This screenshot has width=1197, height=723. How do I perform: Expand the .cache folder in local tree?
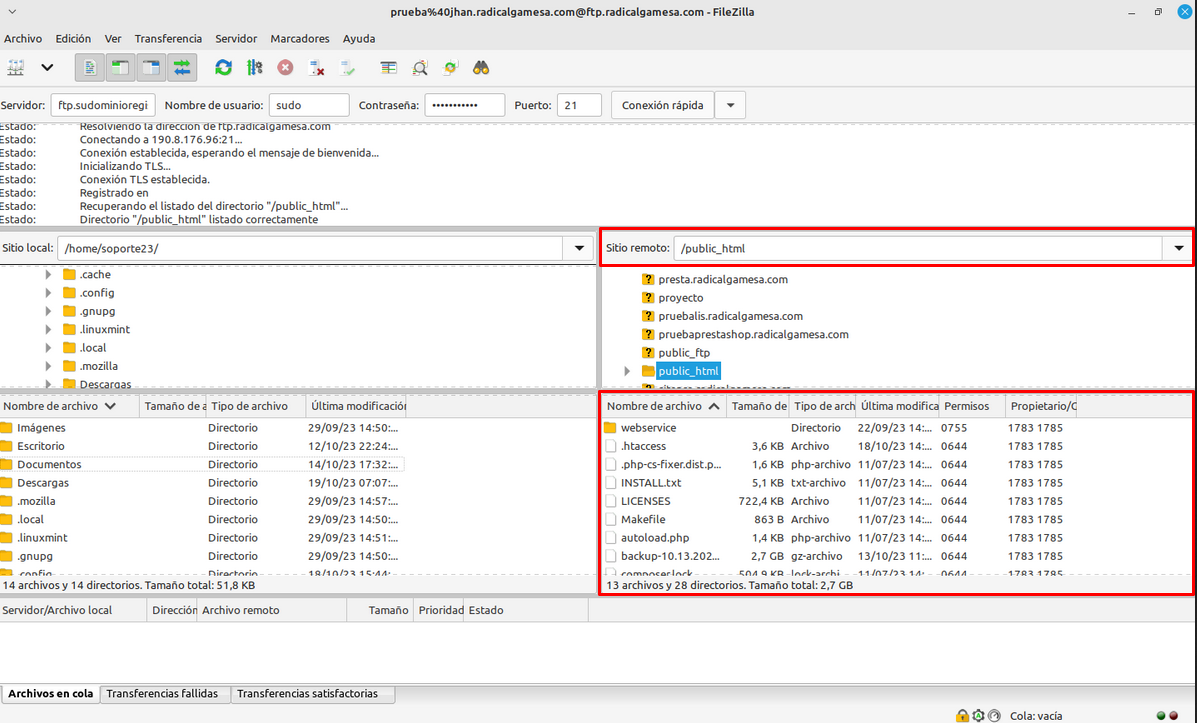(48, 274)
